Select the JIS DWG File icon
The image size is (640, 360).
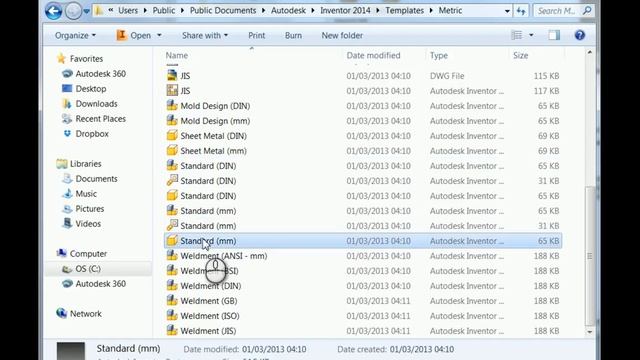tap(172, 76)
